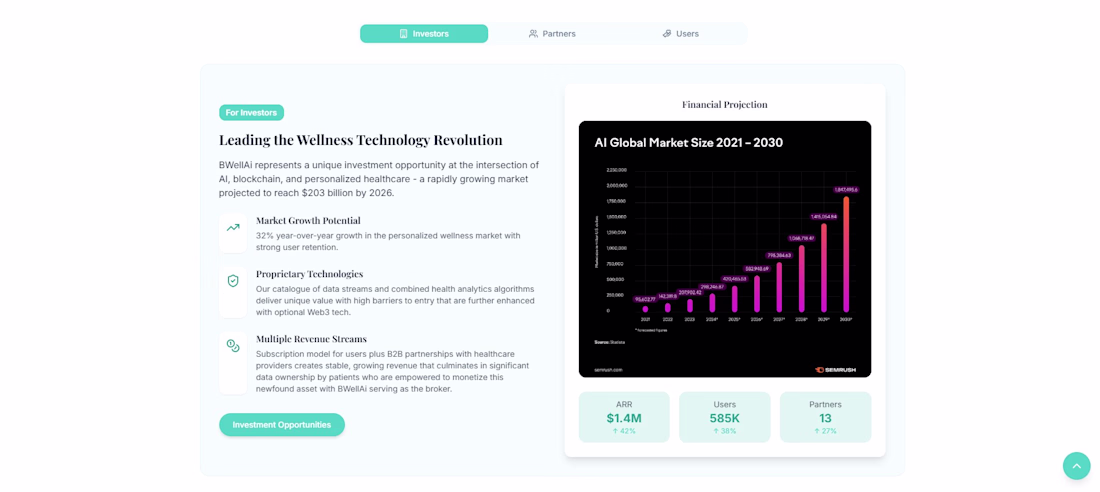Image resolution: width=1100 pixels, height=492 pixels.
Task: Click the people icon in Partners tab
Action: click(x=533, y=34)
